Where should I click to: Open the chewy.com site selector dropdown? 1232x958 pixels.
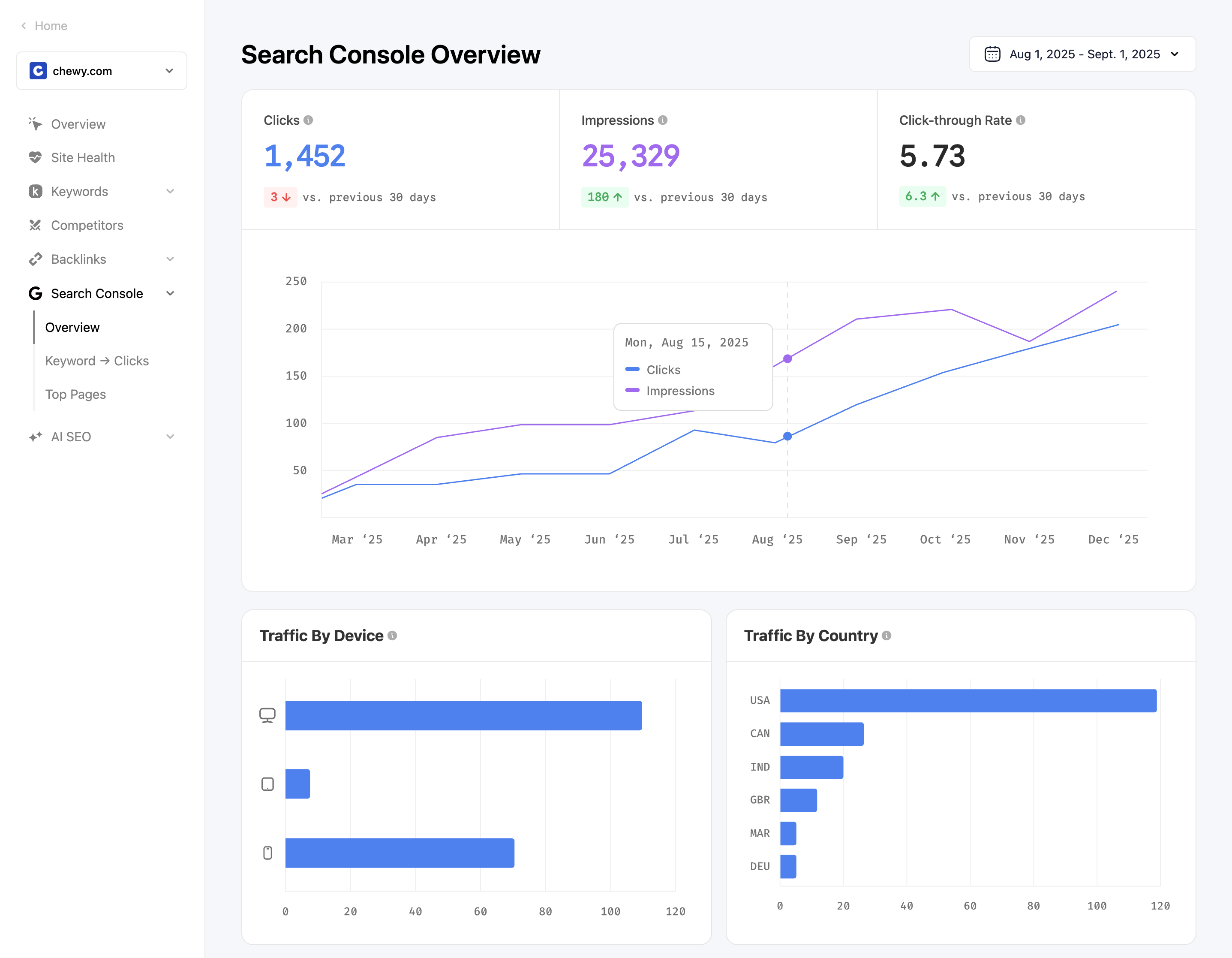[x=102, y=71]
